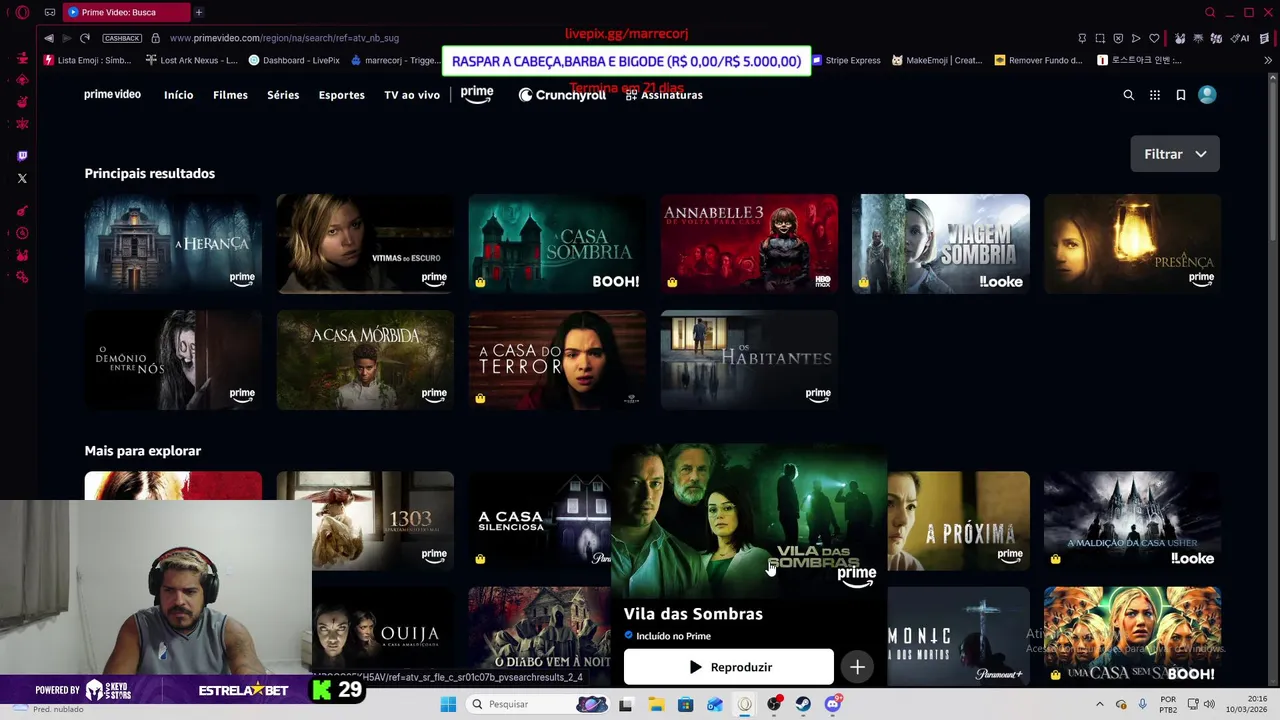Open Prime Video search magnifier
Image resolution: width=1280 pixels, height=720 pixels.
tap(1128, 95)
